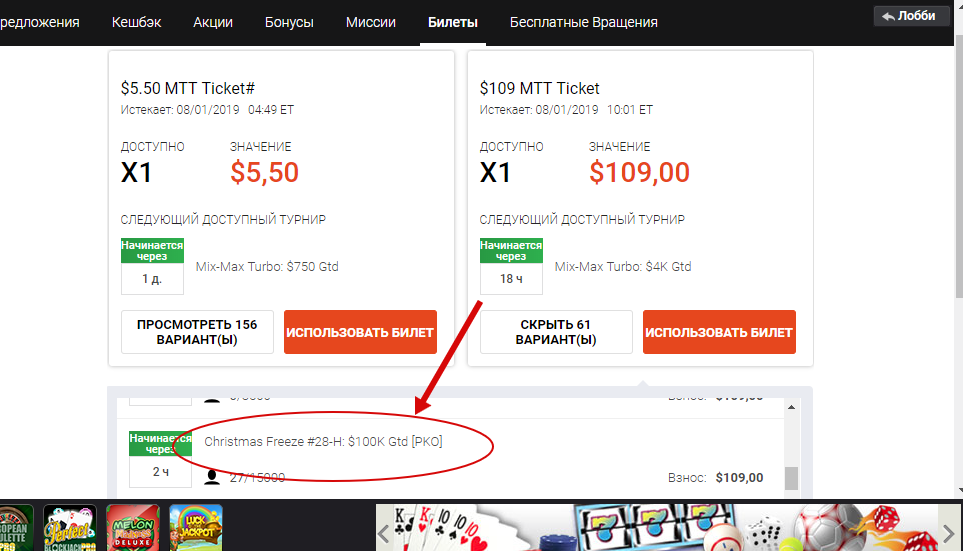Open European Roulette Pro game icon
This screenshot has width=963, height=551.
click(14, 528)
